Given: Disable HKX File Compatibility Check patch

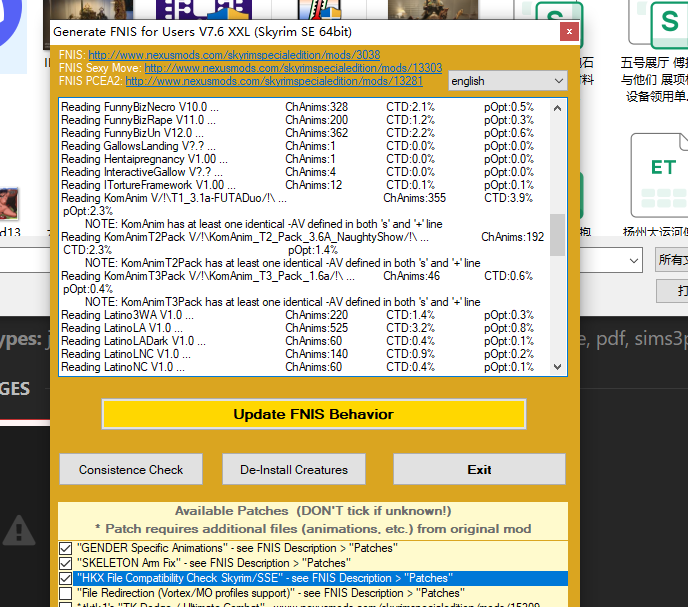Looking at the screenshot, I should coord(66,578).
